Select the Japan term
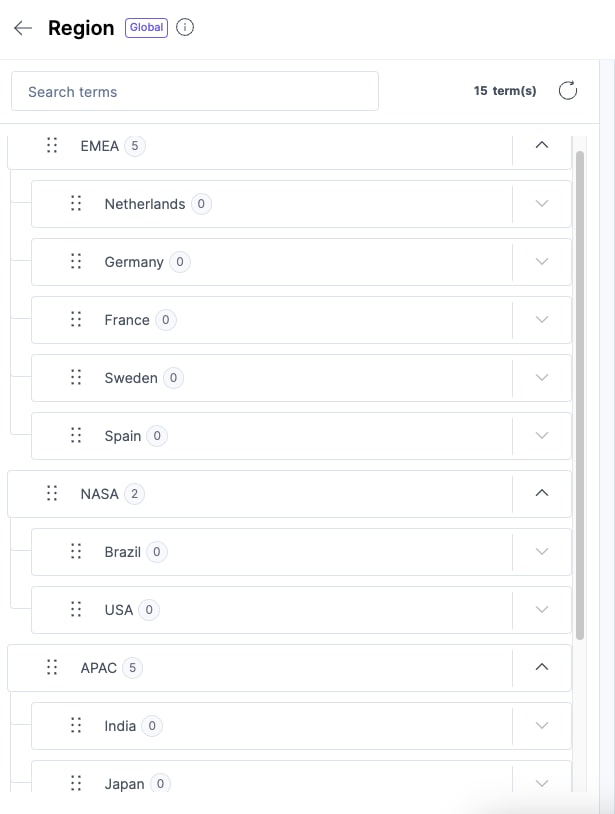Image resolution: width=615 pixels, height=814 pixels. click(124, 784)
